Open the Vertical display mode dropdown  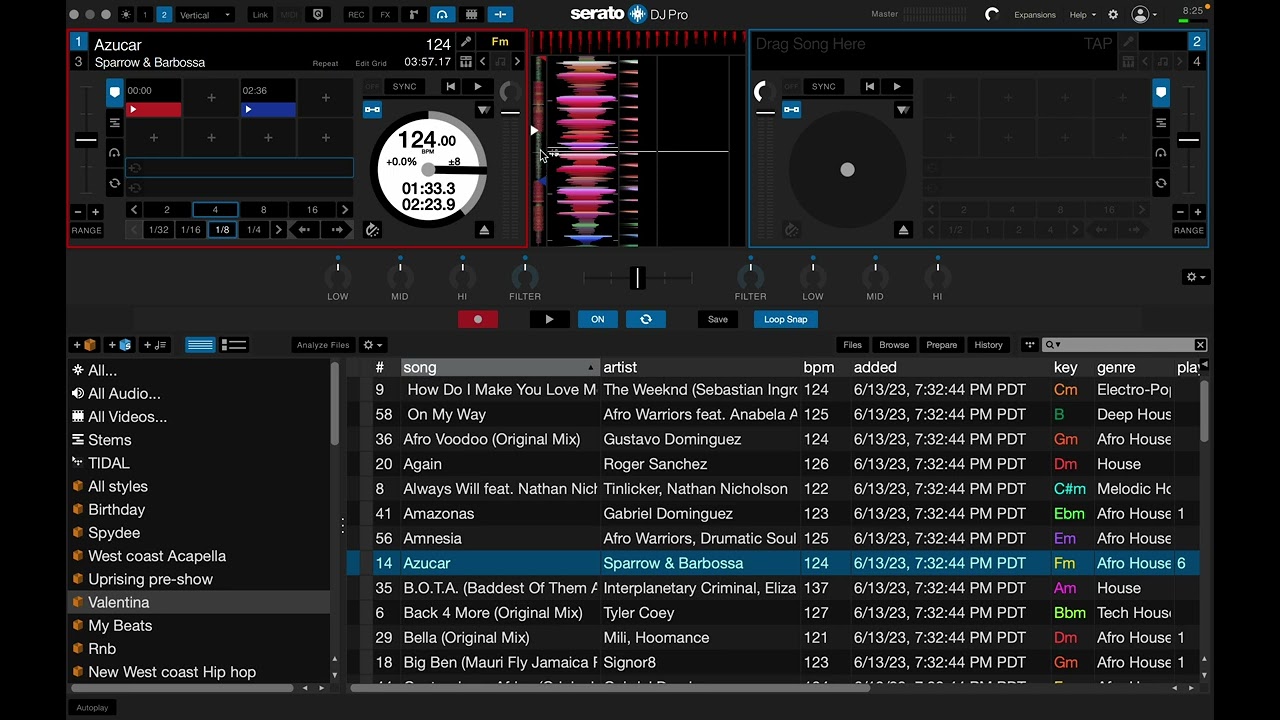pyautogui.click(x=205, y=15)
